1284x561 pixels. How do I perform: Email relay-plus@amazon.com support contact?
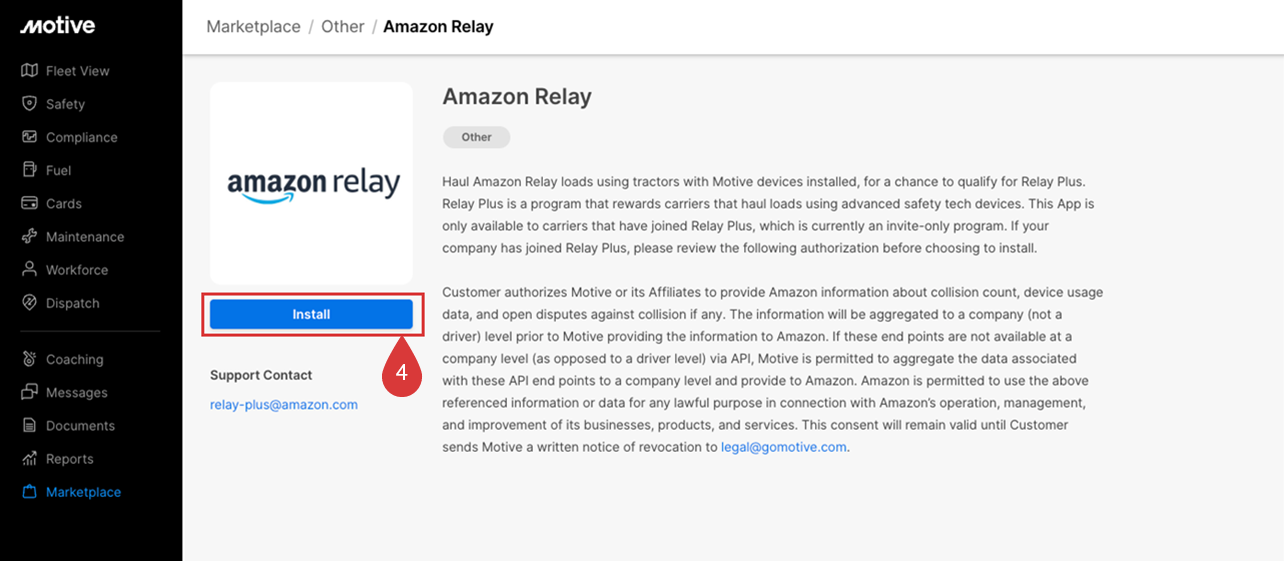[x=284, y=405]
